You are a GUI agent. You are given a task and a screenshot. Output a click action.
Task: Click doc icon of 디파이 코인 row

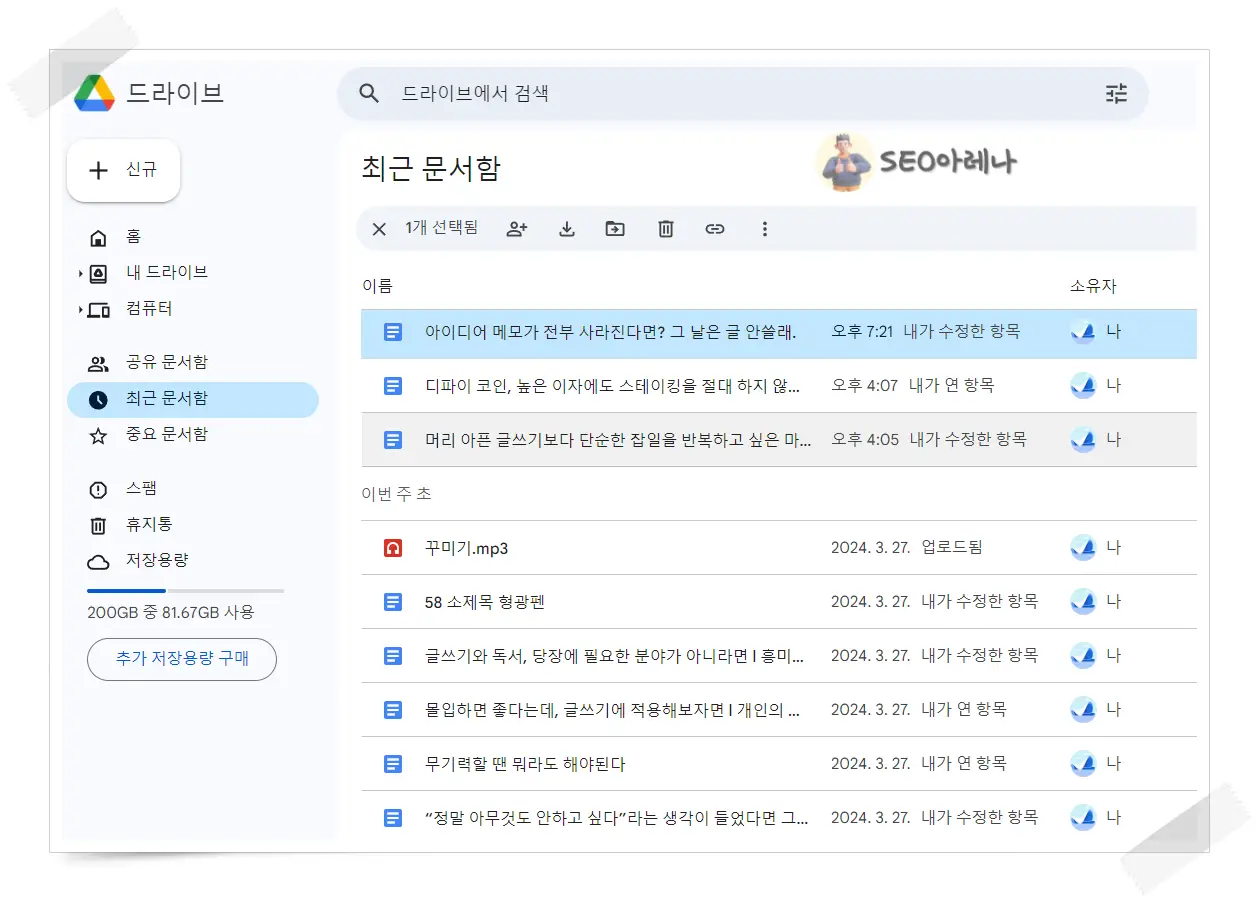pos(393,386)
